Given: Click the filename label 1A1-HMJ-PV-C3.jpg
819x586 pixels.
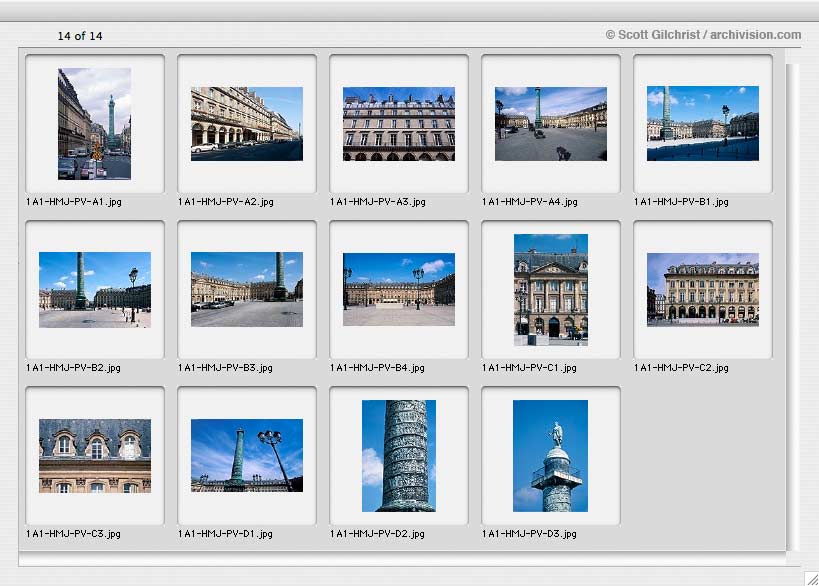Looking at the screenshot, I should pos(73,534).
